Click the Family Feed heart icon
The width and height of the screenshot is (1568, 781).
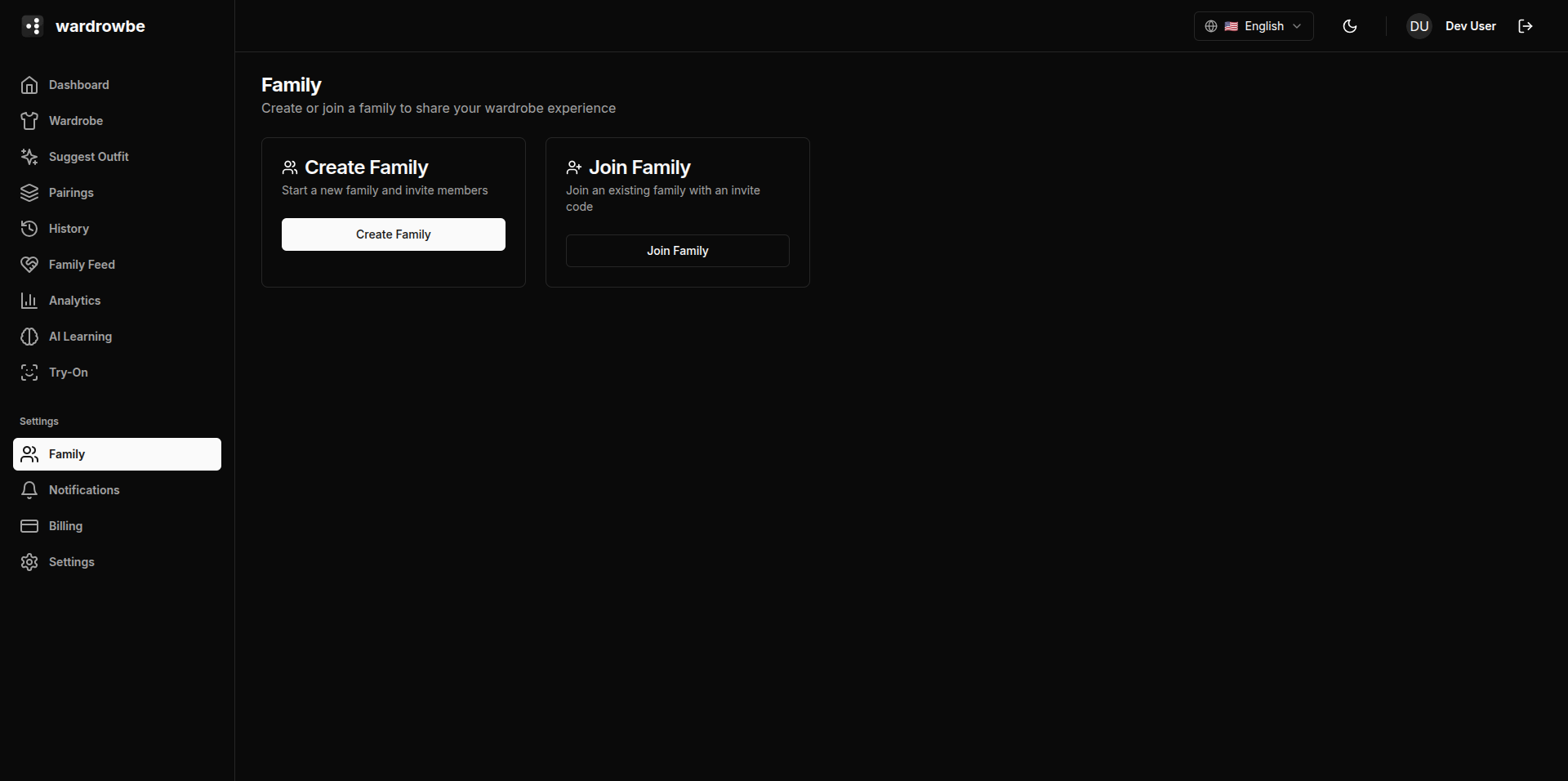(29, 265)
